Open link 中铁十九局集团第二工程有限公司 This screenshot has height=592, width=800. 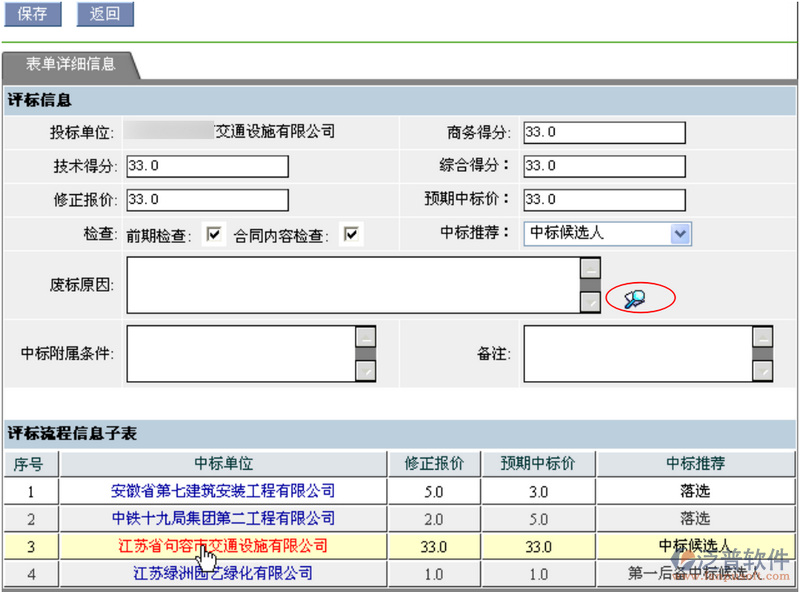(x=222, y=519)
